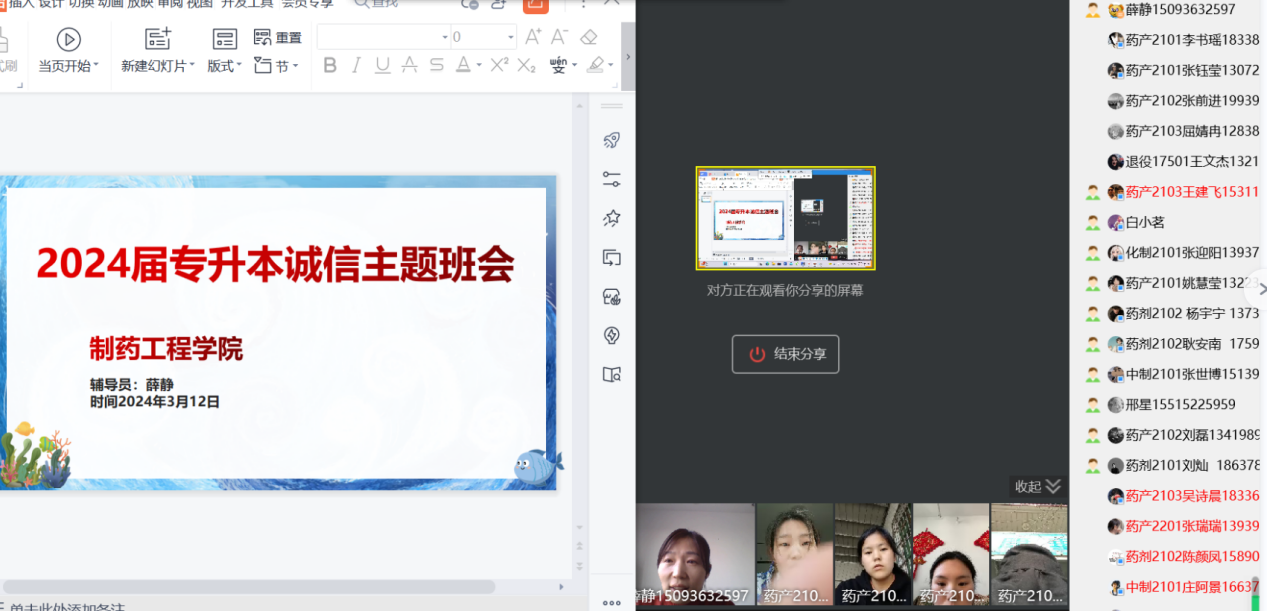1267x611 pixels.
Task: Open the 视图 menu tab
Action: pyautogui.click(x=200, y=4)
